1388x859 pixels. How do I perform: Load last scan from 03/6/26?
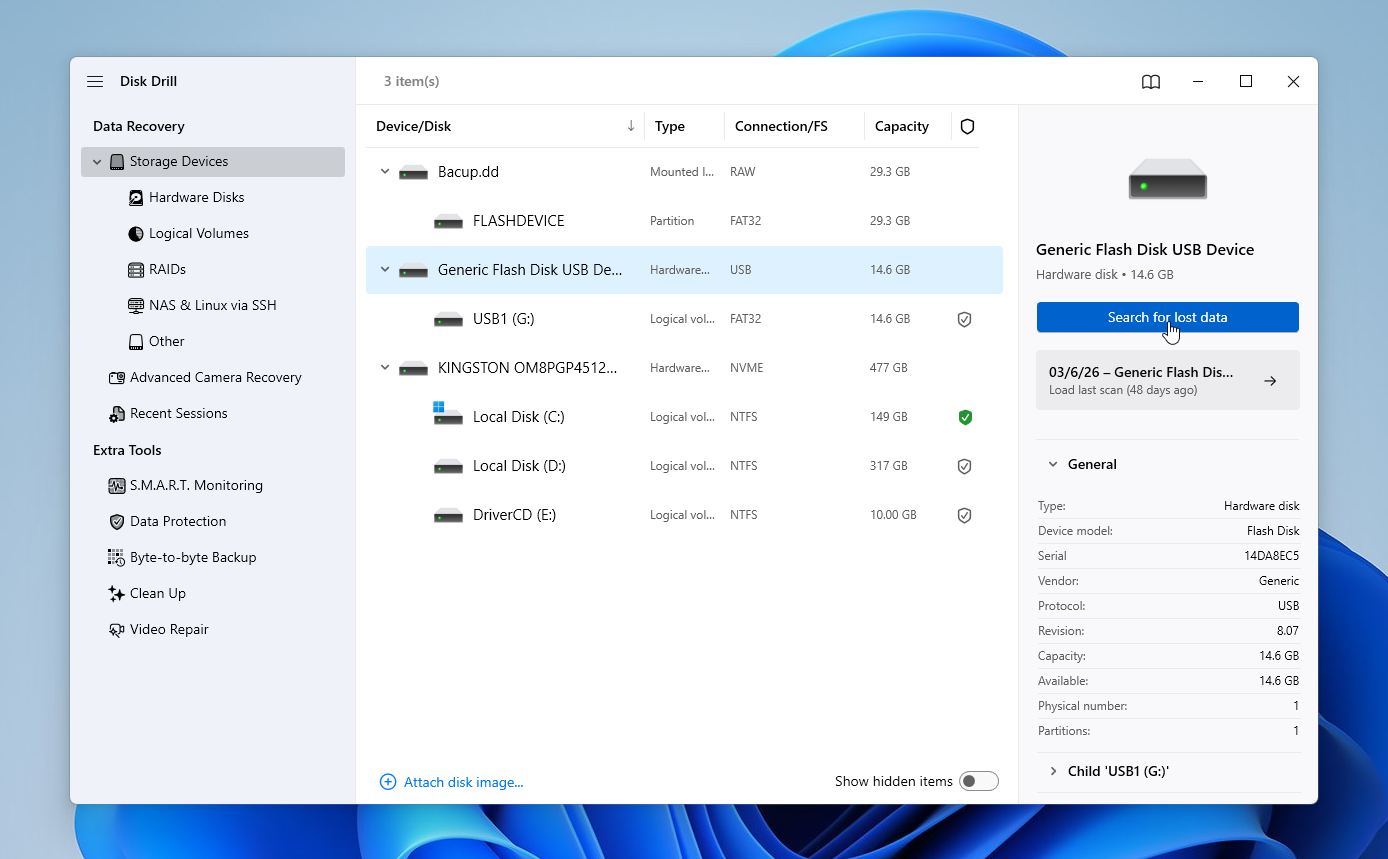pos(1167,380)
